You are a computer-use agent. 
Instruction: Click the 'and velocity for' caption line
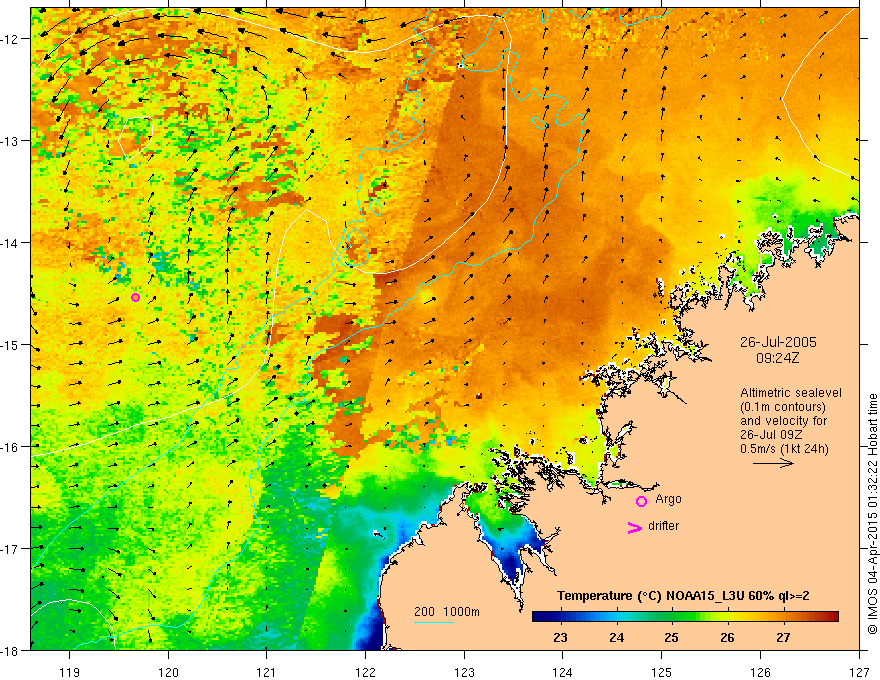point(783,421)
